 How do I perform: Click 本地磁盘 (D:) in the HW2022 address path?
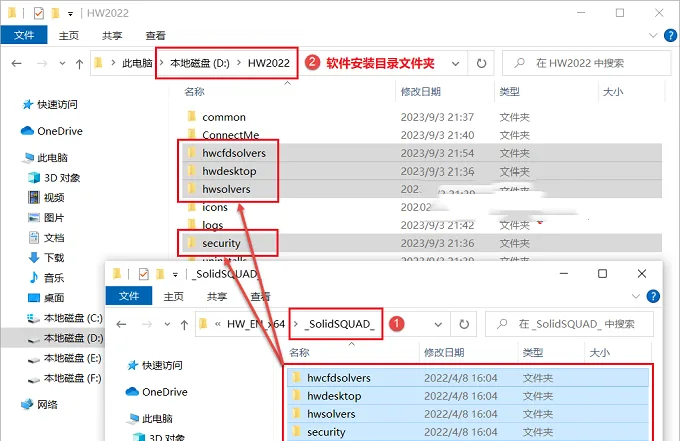click(199, 63)
